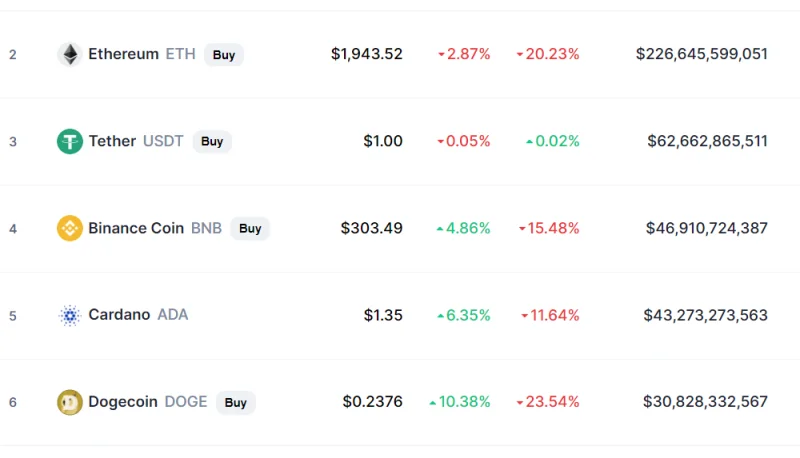Click the Buy button for Dogecoin DOGE
The height and width of the screenshot is (458, 800).
[236, 402]
